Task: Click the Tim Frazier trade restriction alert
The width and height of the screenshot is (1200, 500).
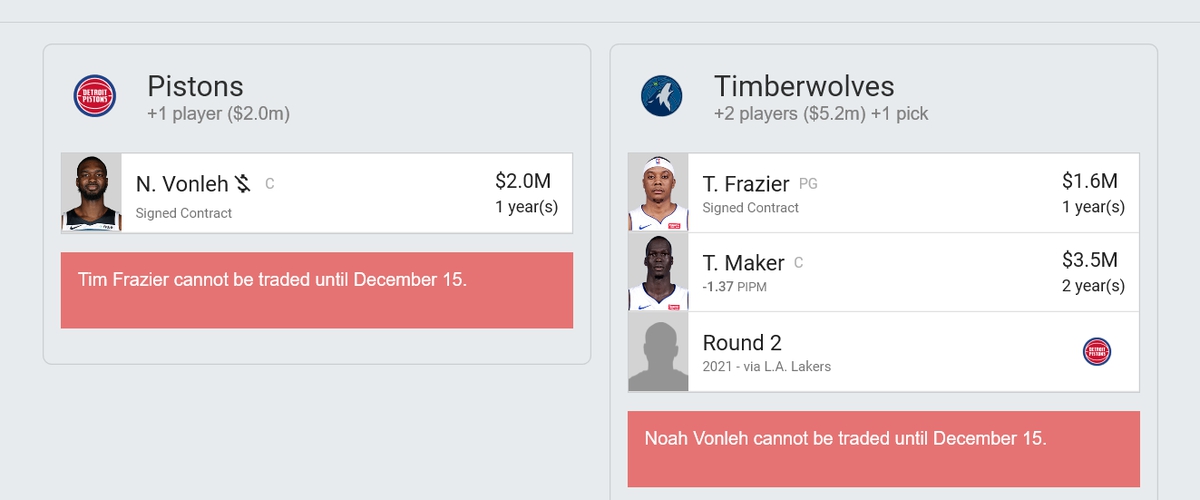Action: [317, 290]
